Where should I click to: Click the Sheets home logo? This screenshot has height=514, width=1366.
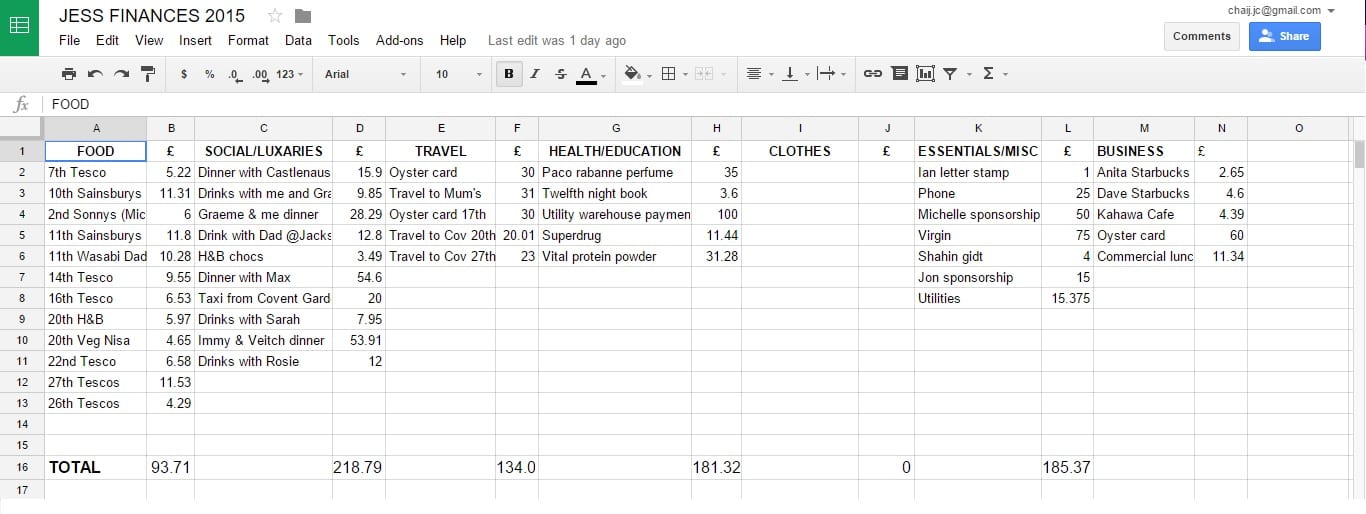[x=19, y=26]
